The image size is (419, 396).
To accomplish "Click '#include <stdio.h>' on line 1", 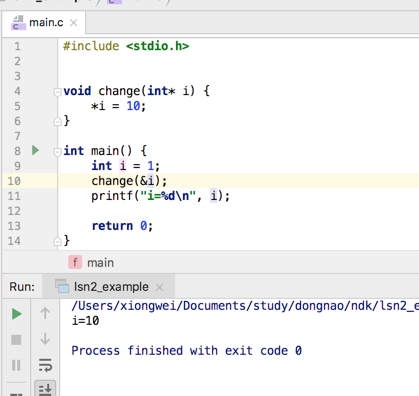I will pyautogui.click(x=126, y=46).
